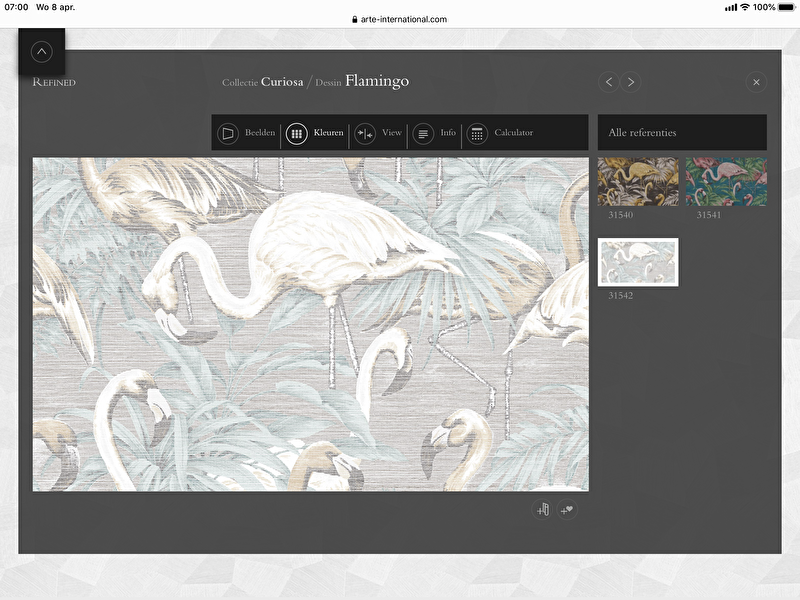This screenshot has width=800, height=600.
Task: Close the Flamingo detail overlay
Action: pyautogui.click(x=756, y=82)
